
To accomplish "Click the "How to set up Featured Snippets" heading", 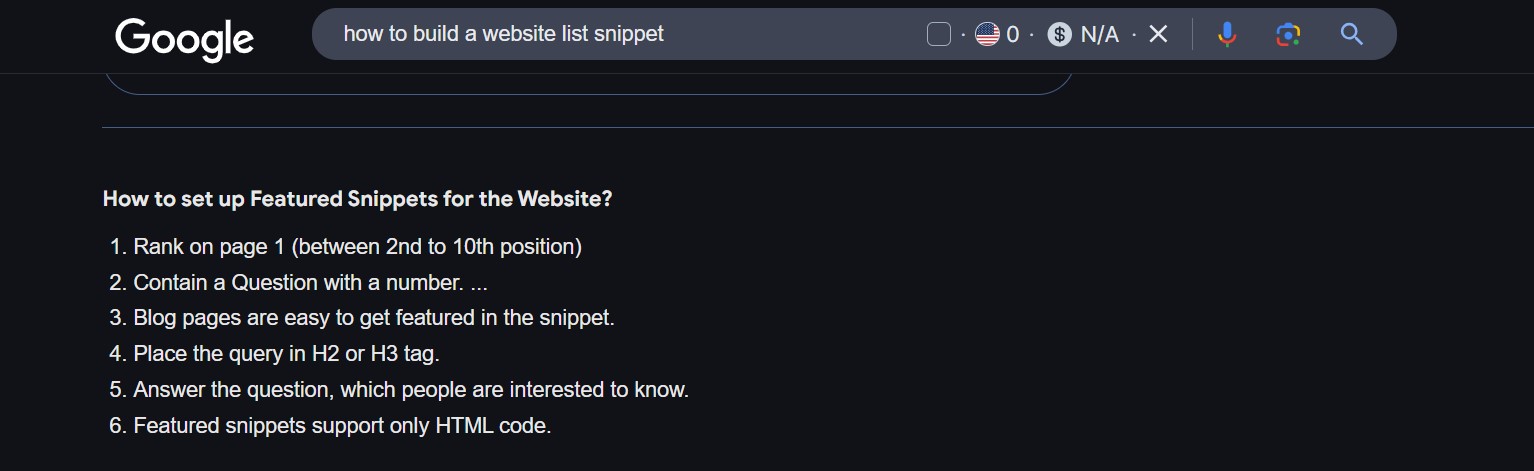I will [x=357, y=199].
